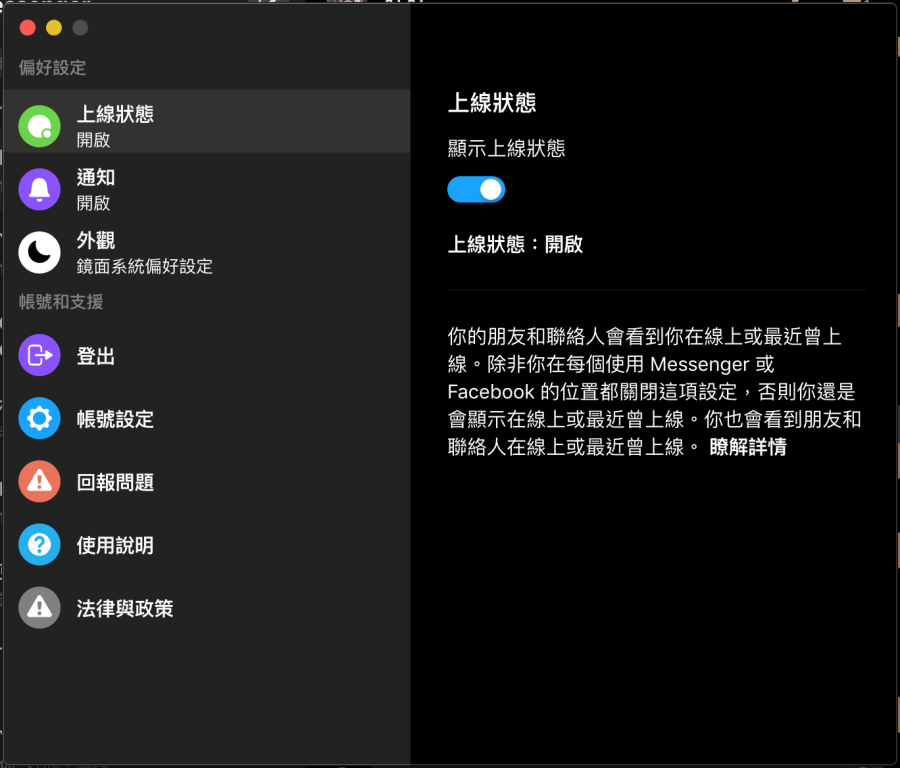This screenshot has width=900, height=768.
Task: Click the 鏡面系統偏好設定 subtitle text
Action: [145, 266]
